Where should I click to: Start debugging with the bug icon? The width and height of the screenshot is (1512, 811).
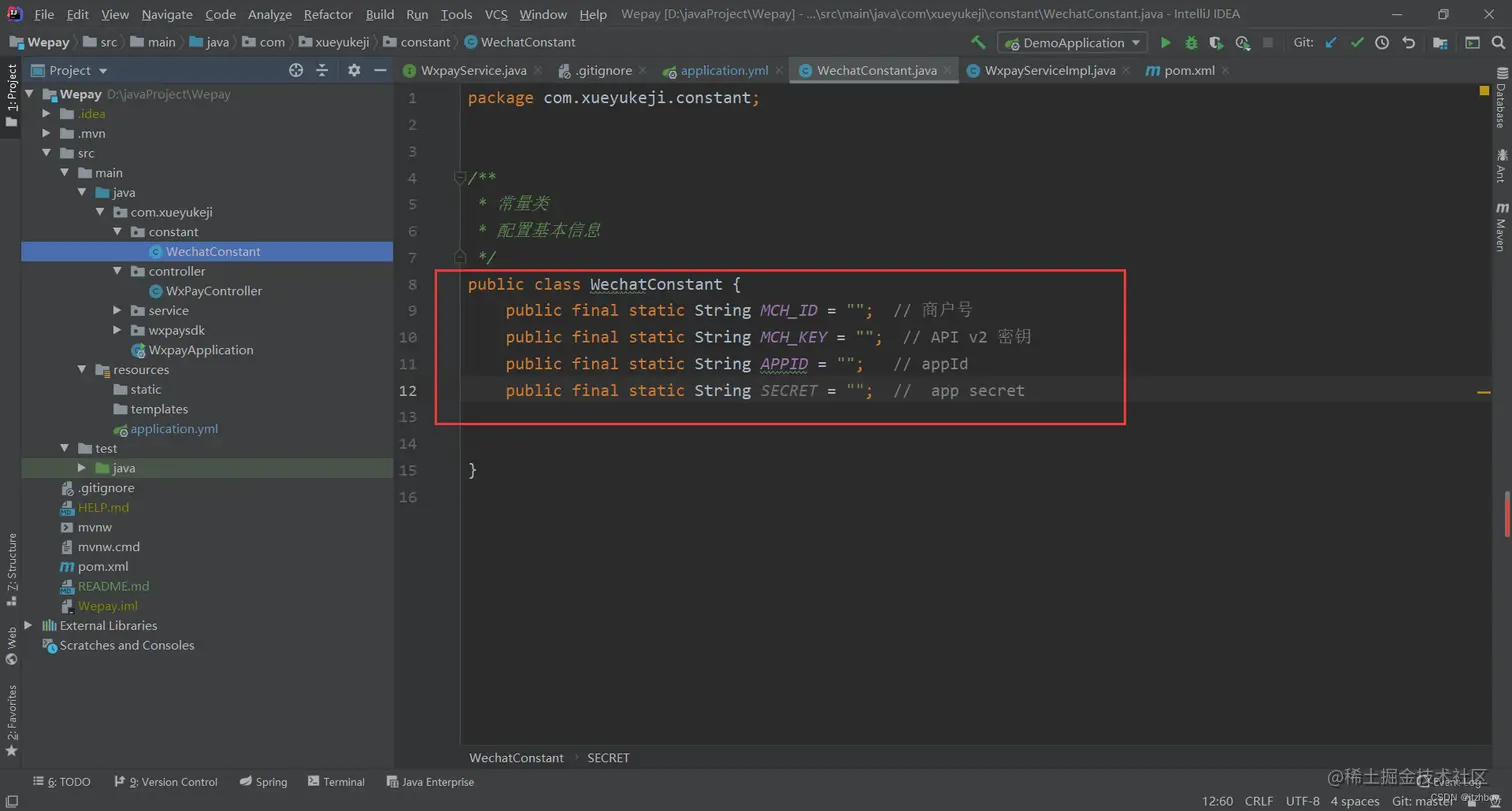pos(1191,43)
